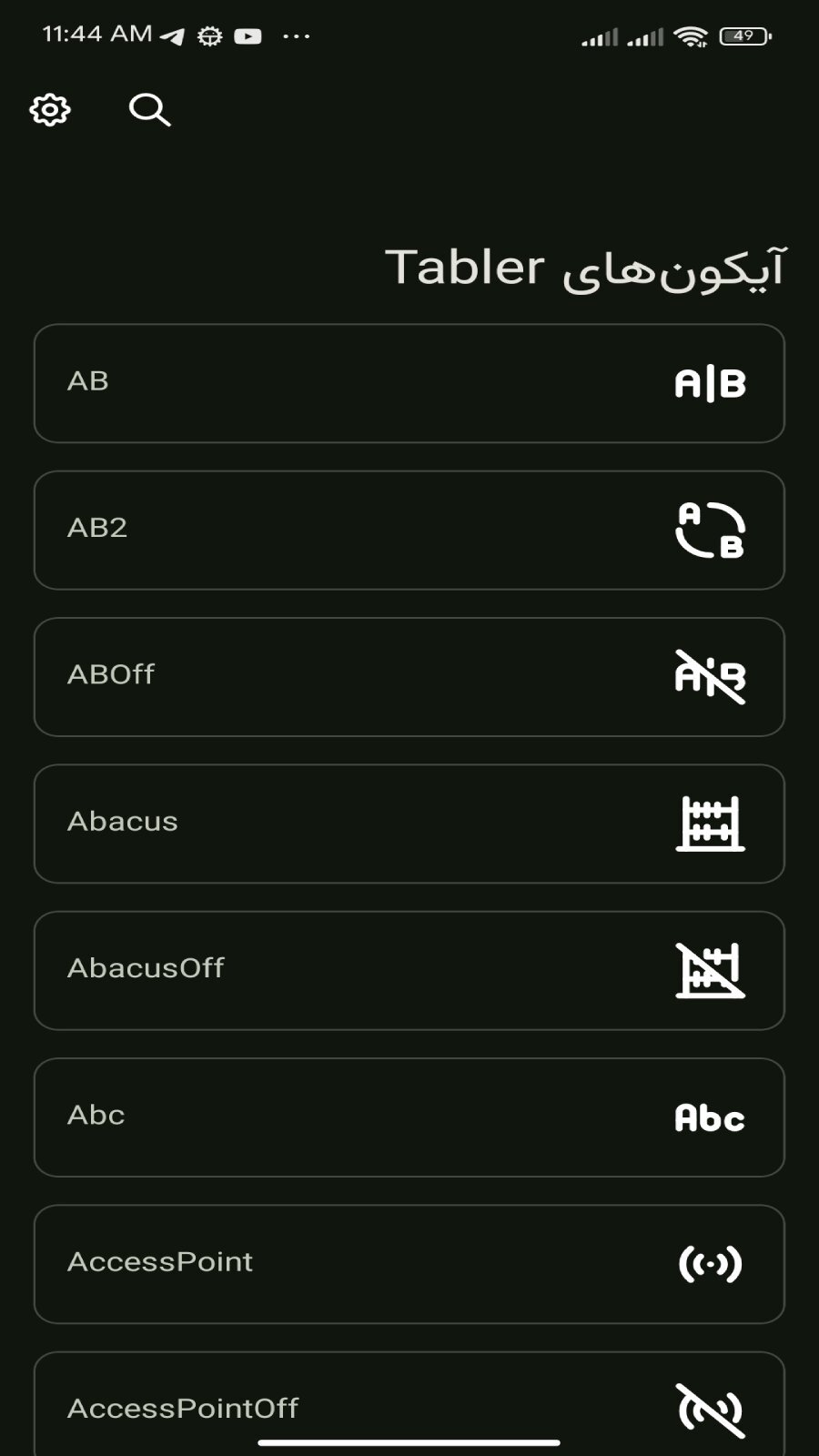Click the Abacus frame icon
819x1456 pixels.
point(711,824)
